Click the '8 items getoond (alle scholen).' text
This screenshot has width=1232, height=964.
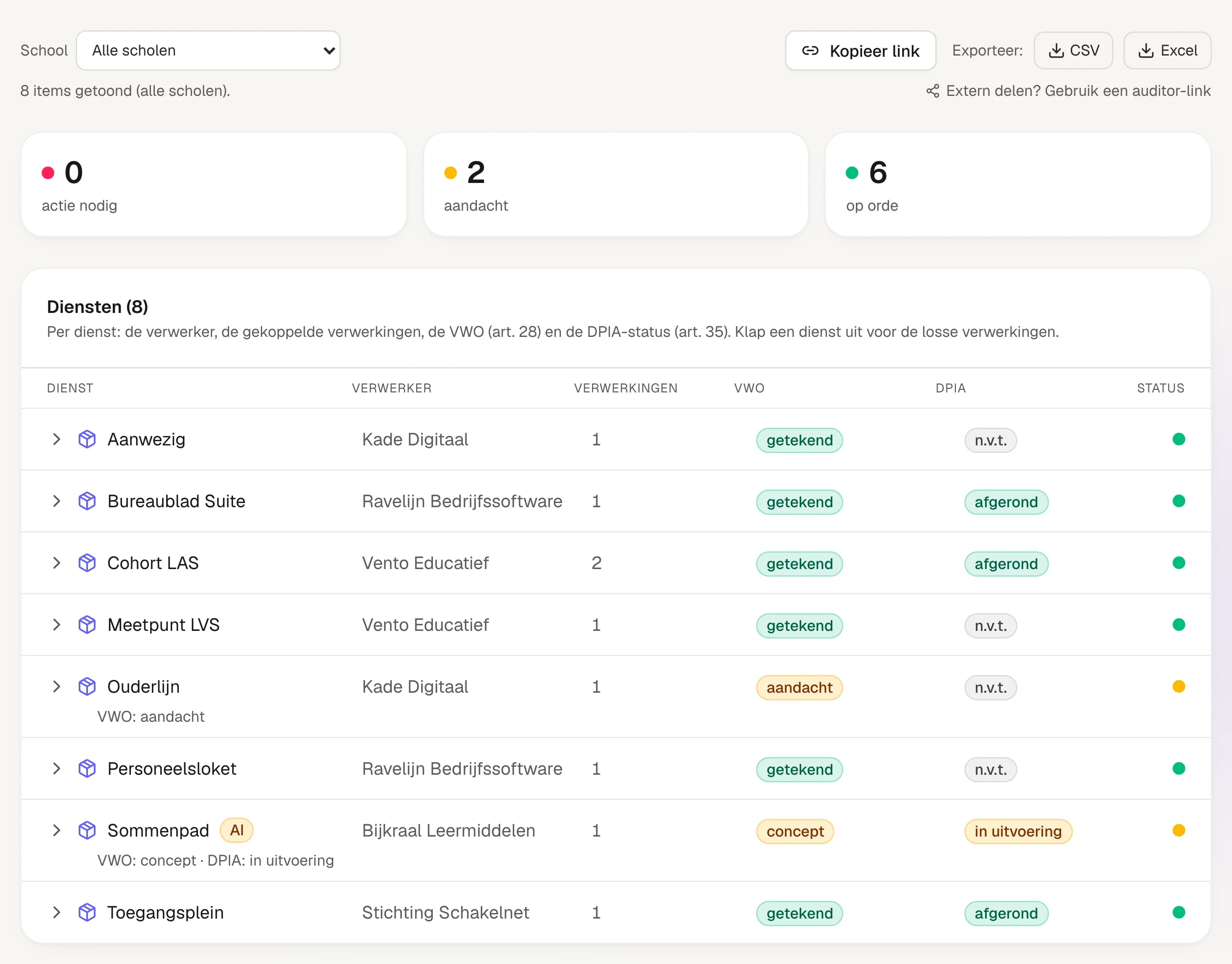[x=125, y=91]
